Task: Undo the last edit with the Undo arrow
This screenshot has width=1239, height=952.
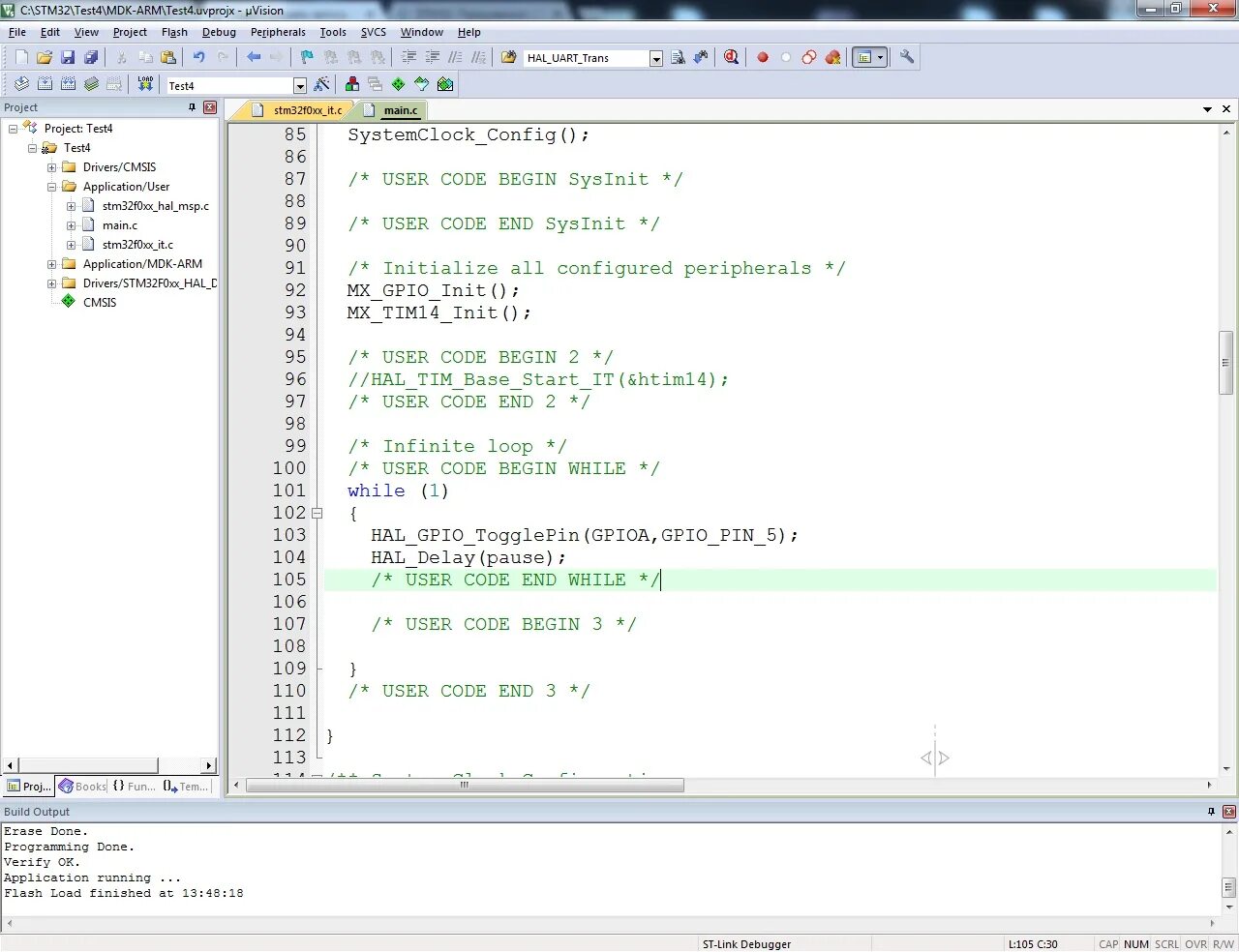Action: point(198,57)
